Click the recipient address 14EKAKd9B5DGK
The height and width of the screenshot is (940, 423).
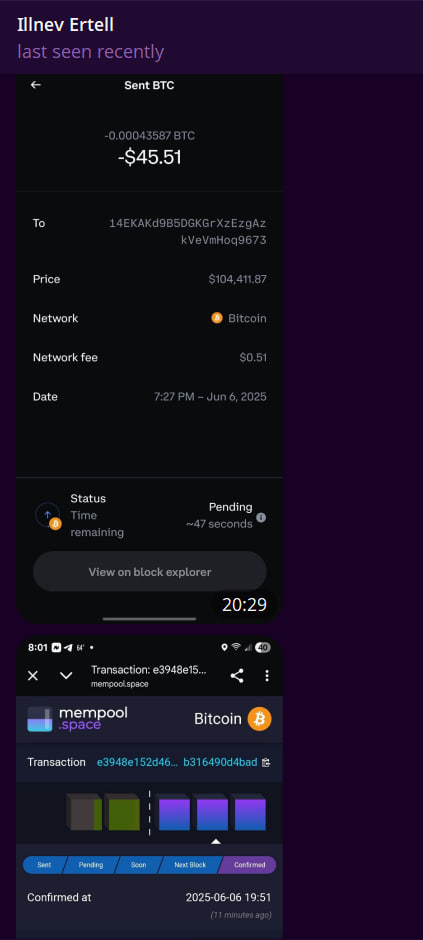(x=188, y=232)
